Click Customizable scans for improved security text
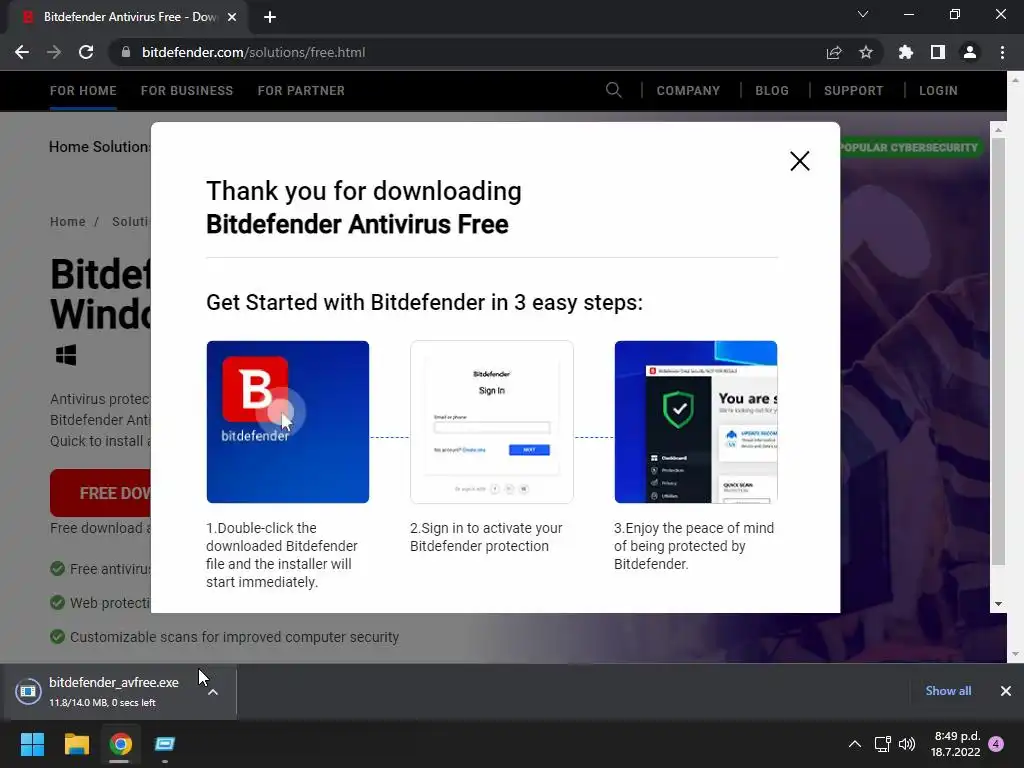 234,637
